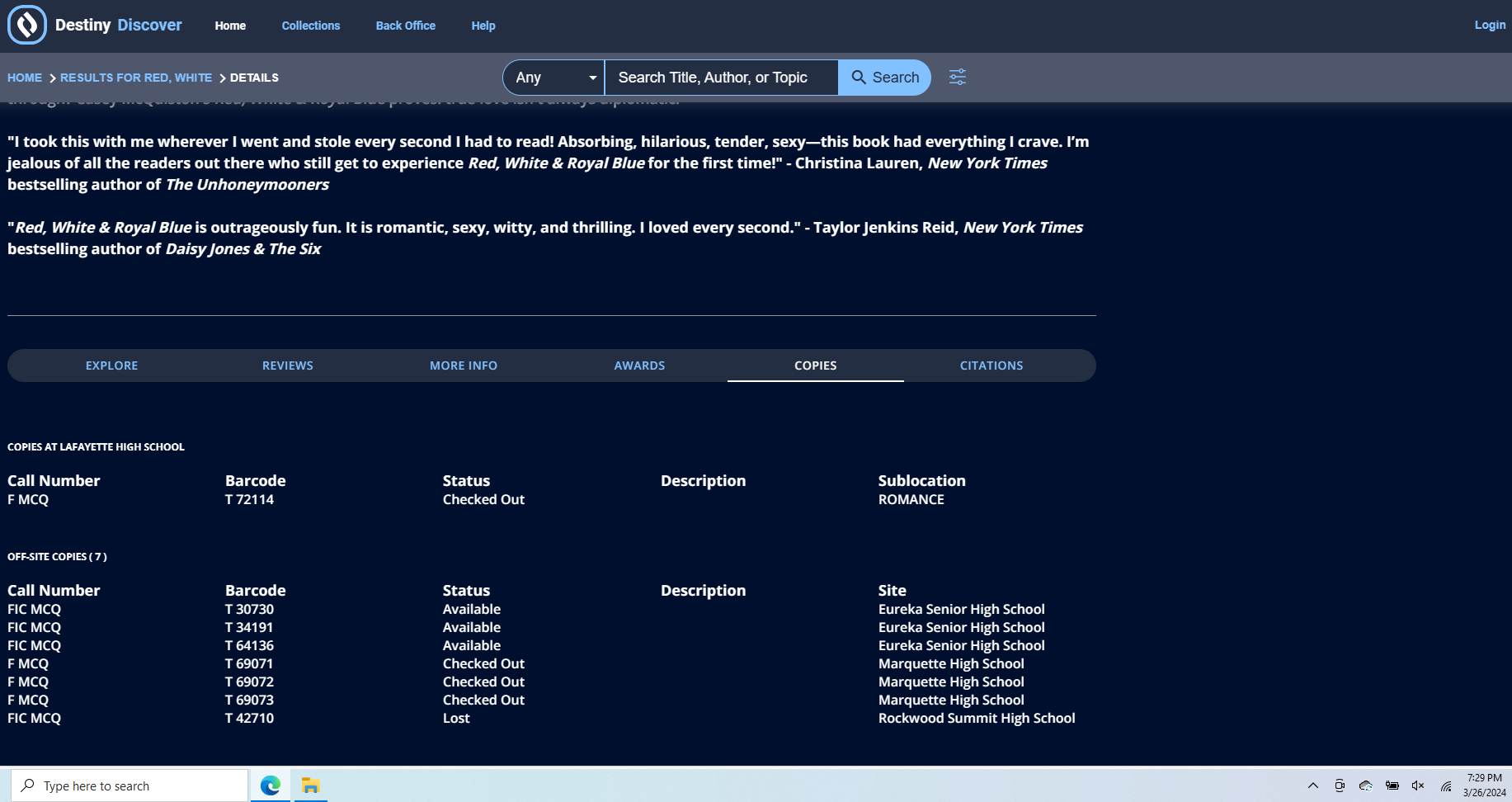This screenshot has height=802, width=1512.
Task: Click barcode T 42710
Action: (x=249, y=718)
